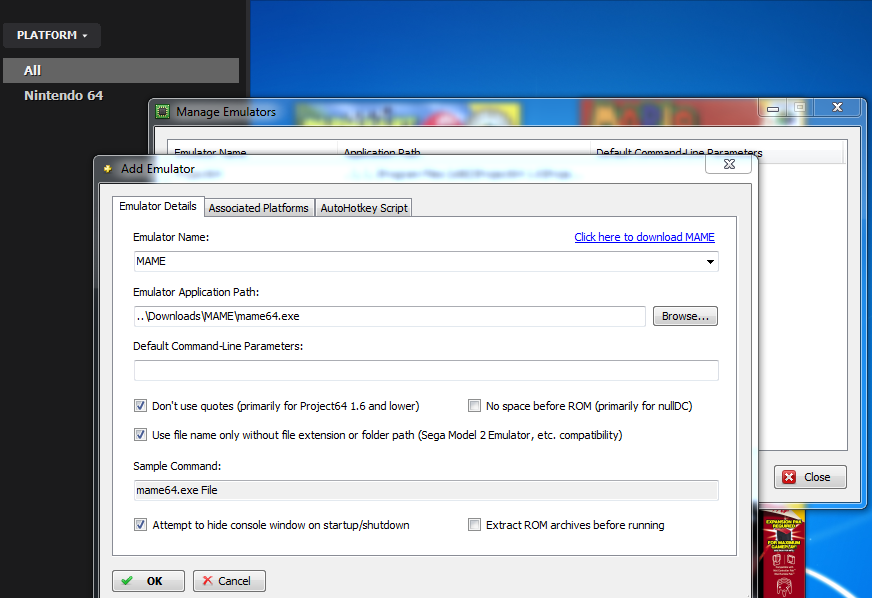Click the download MAME link

(644, 237)
